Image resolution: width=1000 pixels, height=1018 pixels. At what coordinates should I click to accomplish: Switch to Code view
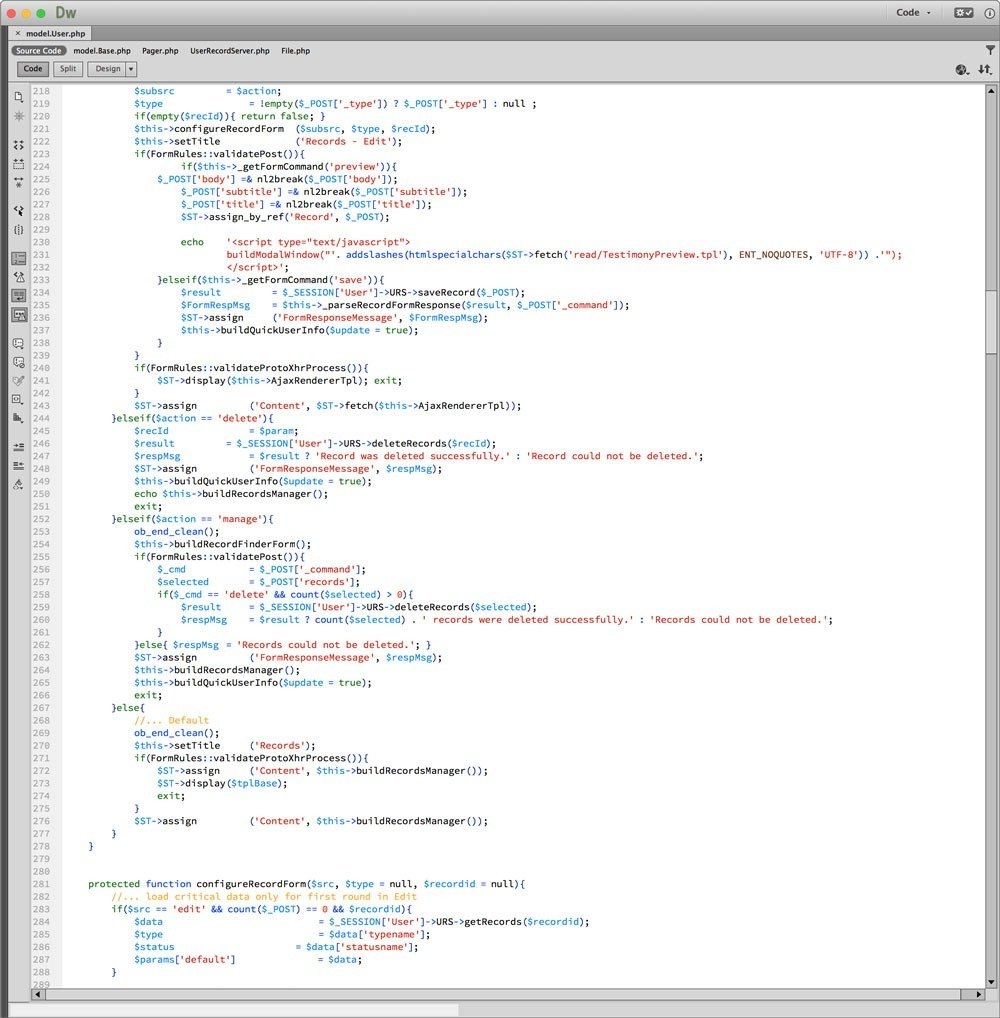pyautogui.click(x=32, y=69)
